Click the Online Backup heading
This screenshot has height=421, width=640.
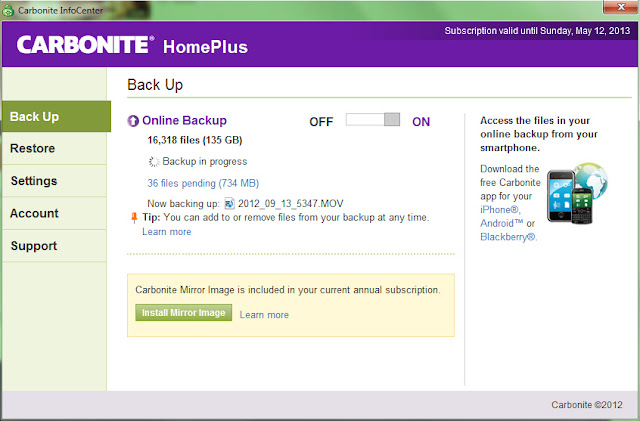(x=184, y=120)
